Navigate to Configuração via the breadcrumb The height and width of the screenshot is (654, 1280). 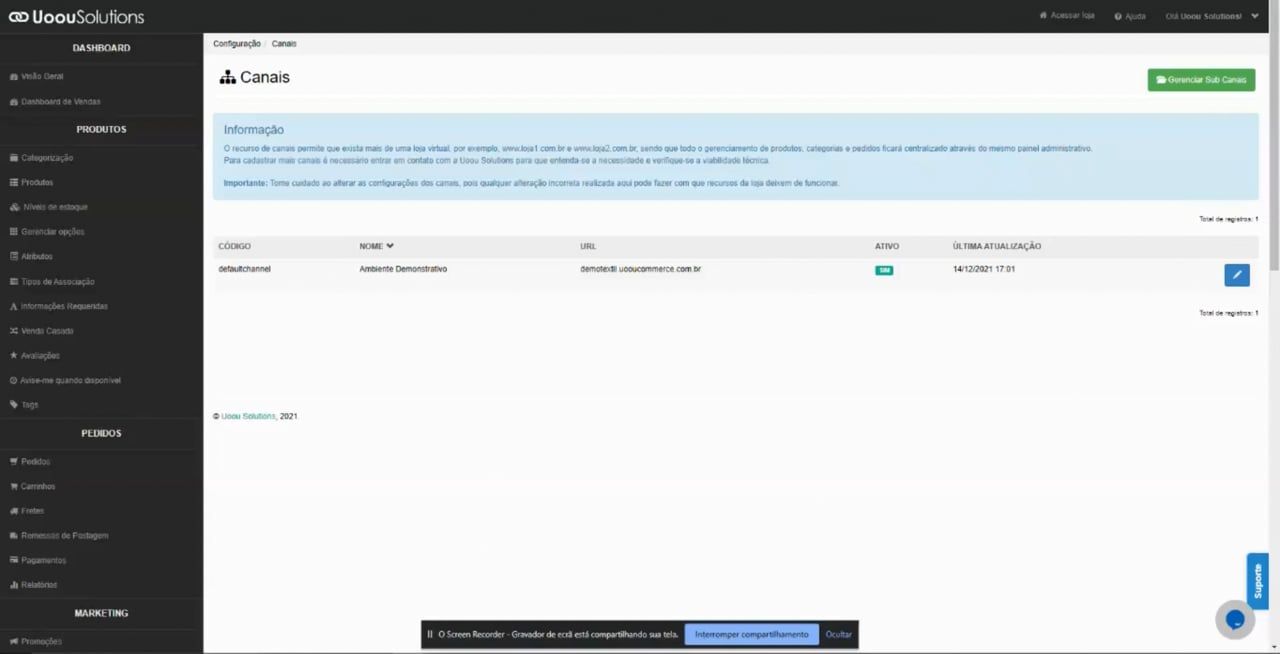pyautogui.click(x=236, y=43)
